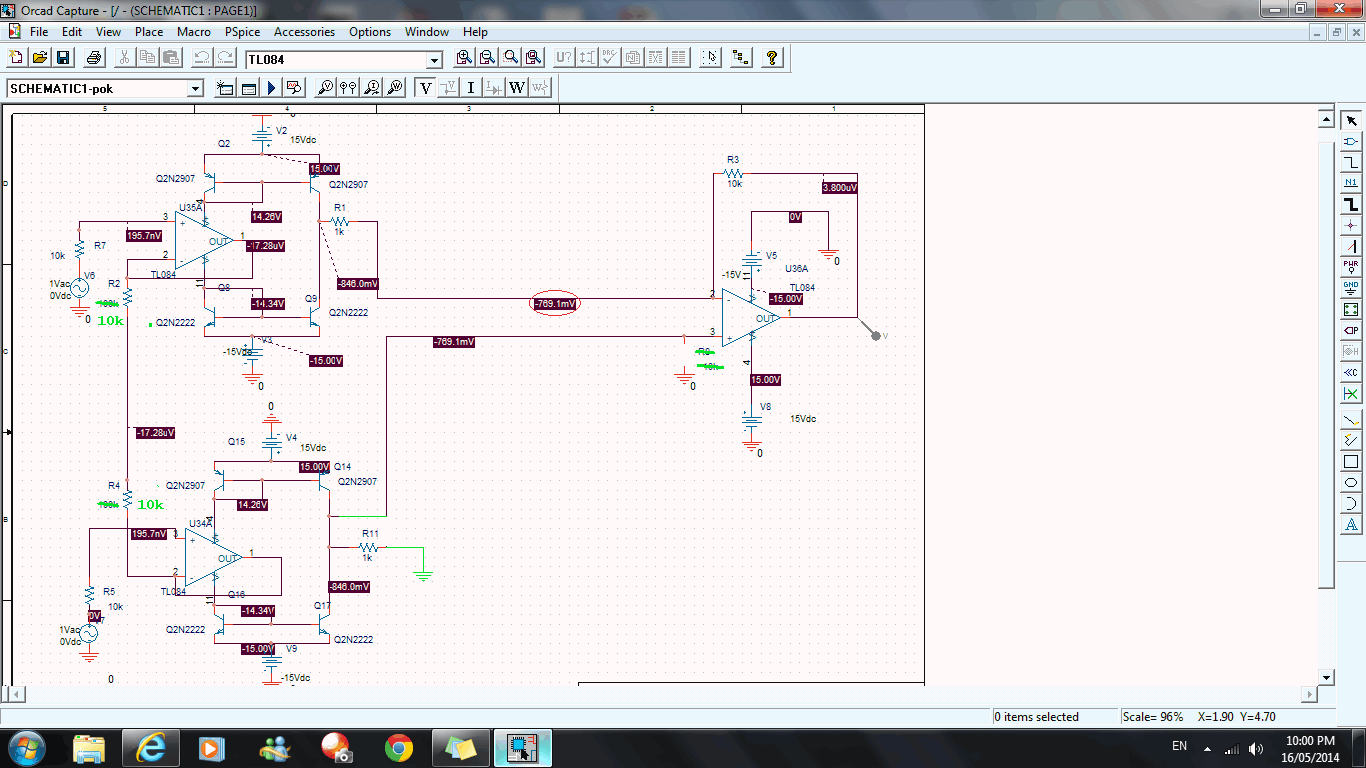Open the TL084 part dropdown
This screenshot has height=768, width=1366.
click(435, 60)
